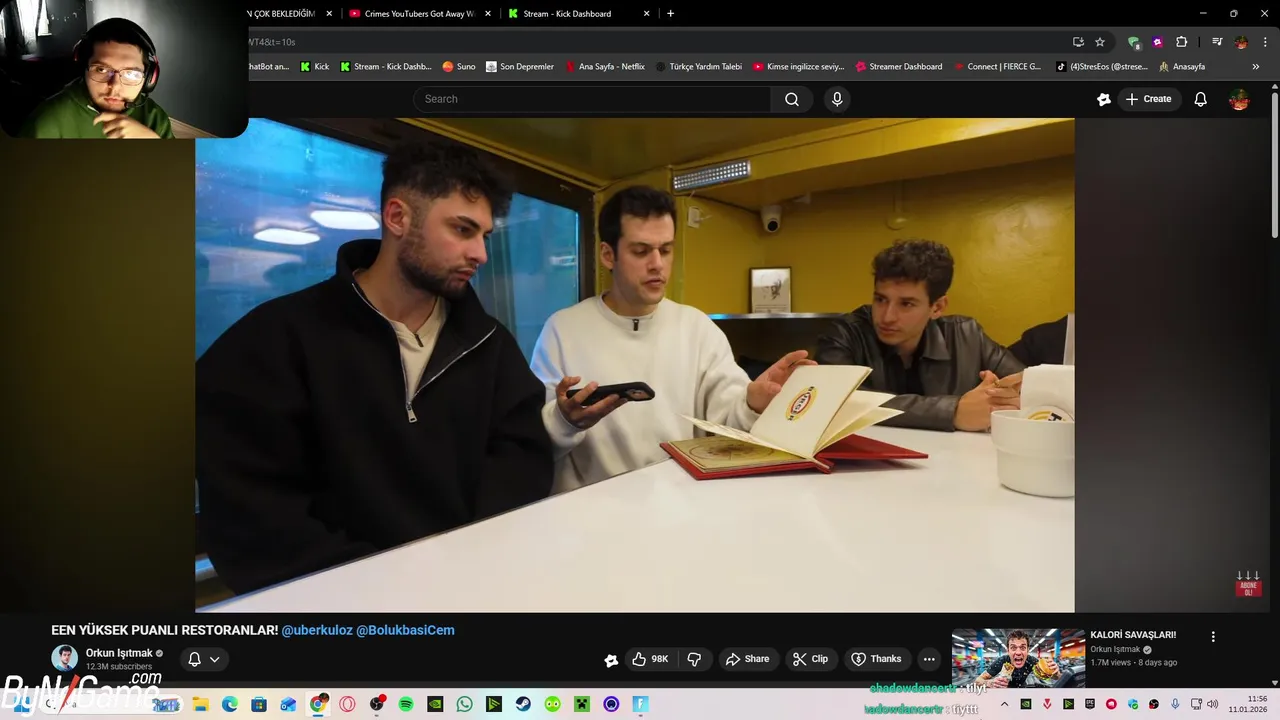Open the Son Depremler bookmark
Viewport: 1280px width, 720px height.
click(520, 67)
